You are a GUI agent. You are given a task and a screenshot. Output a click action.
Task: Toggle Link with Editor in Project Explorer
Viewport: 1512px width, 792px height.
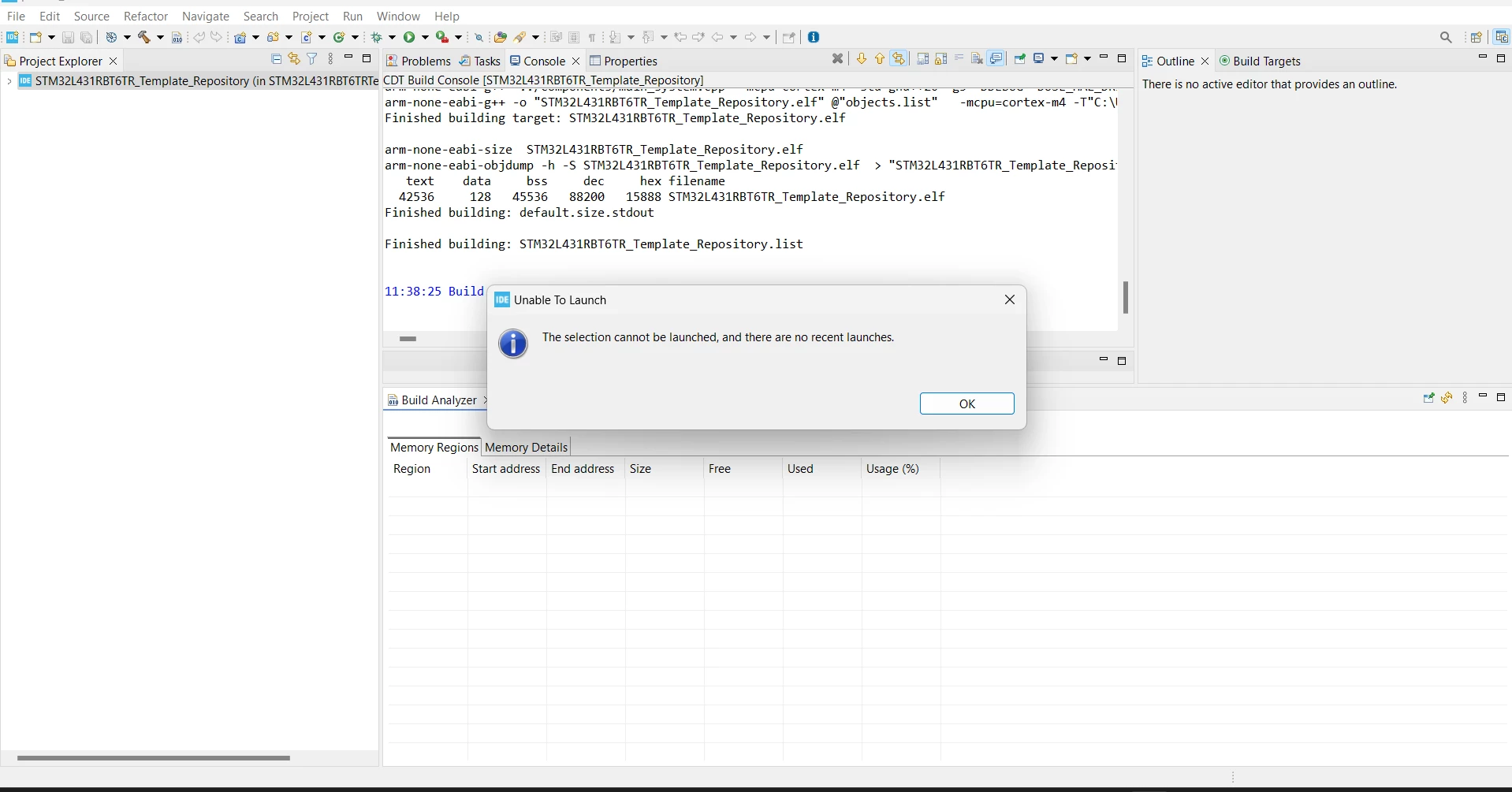tap(294, 58)
